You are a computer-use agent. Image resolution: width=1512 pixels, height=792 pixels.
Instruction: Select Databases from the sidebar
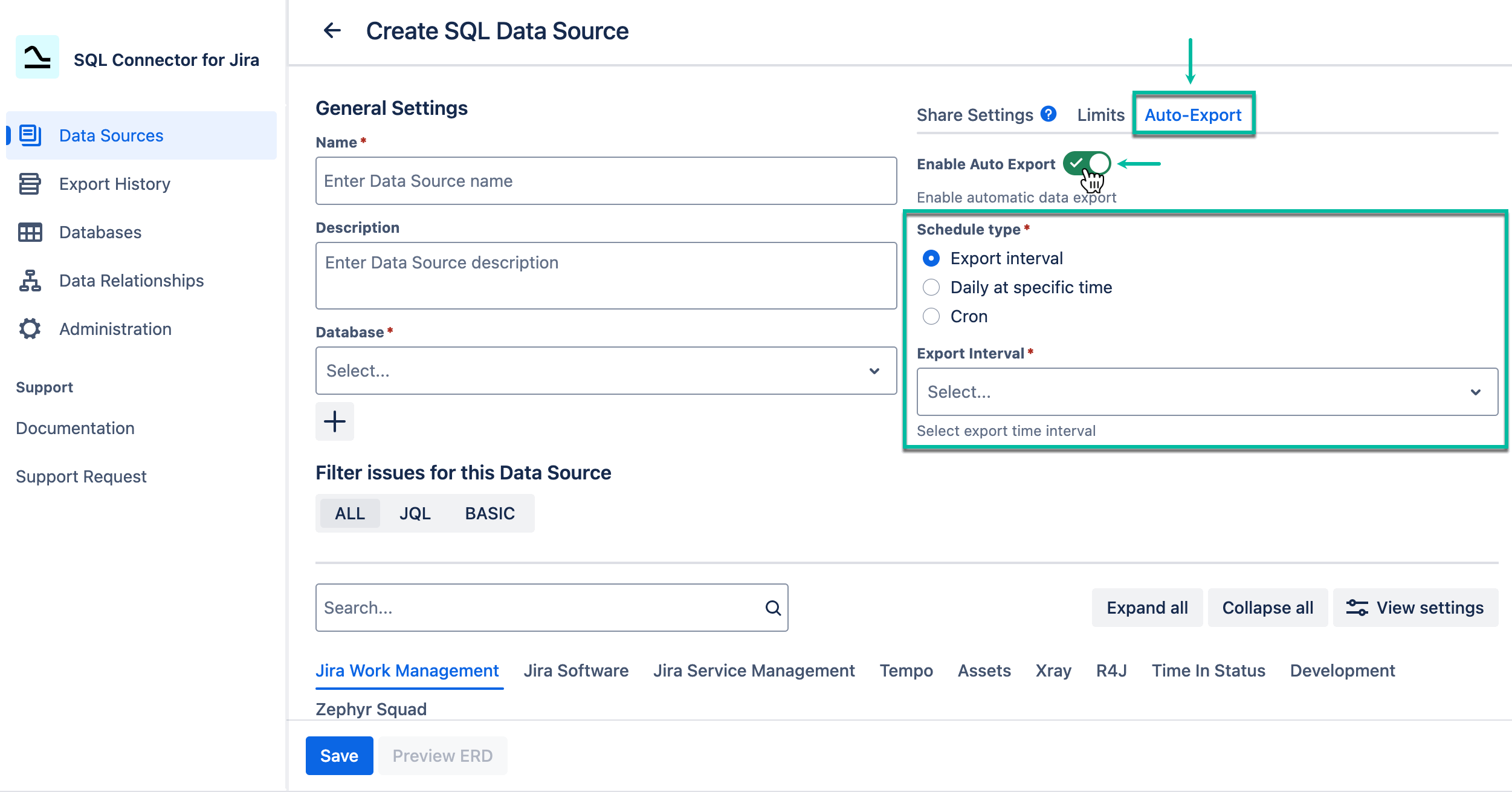[x=100, y=232]
